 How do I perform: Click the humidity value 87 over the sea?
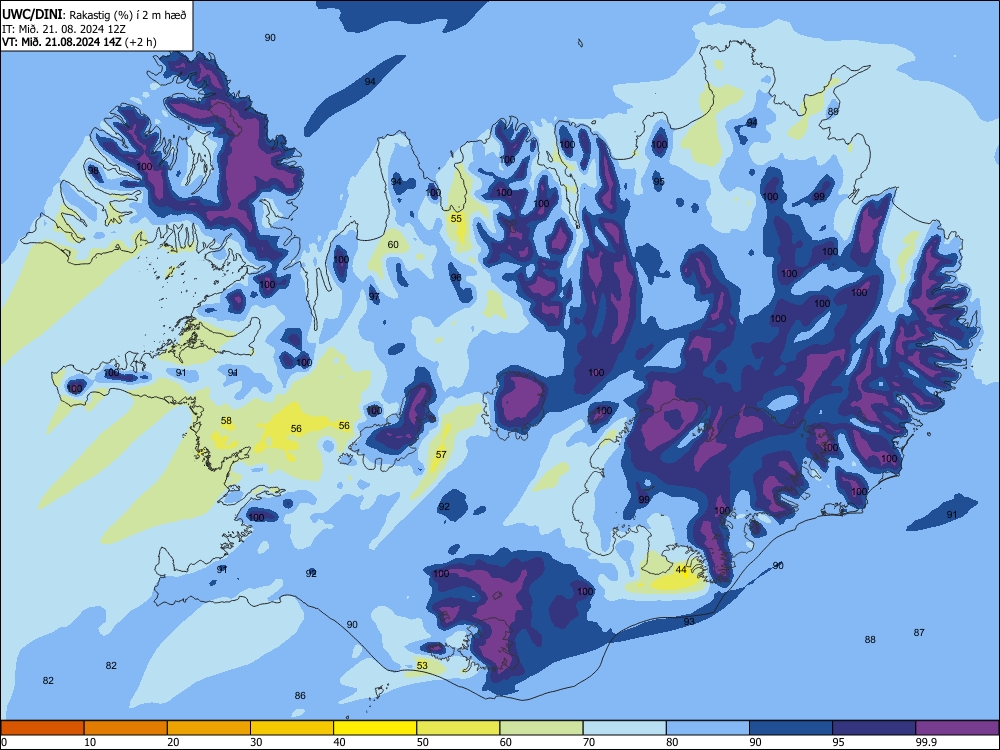click(919, 633)
